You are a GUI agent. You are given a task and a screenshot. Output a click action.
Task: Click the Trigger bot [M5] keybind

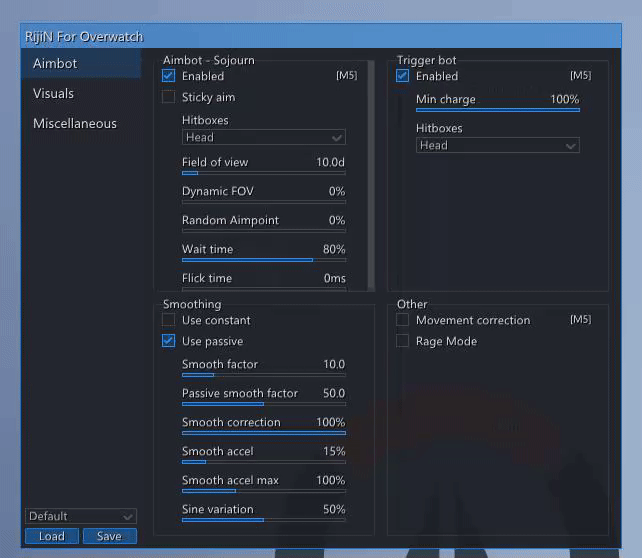(581, 75)
